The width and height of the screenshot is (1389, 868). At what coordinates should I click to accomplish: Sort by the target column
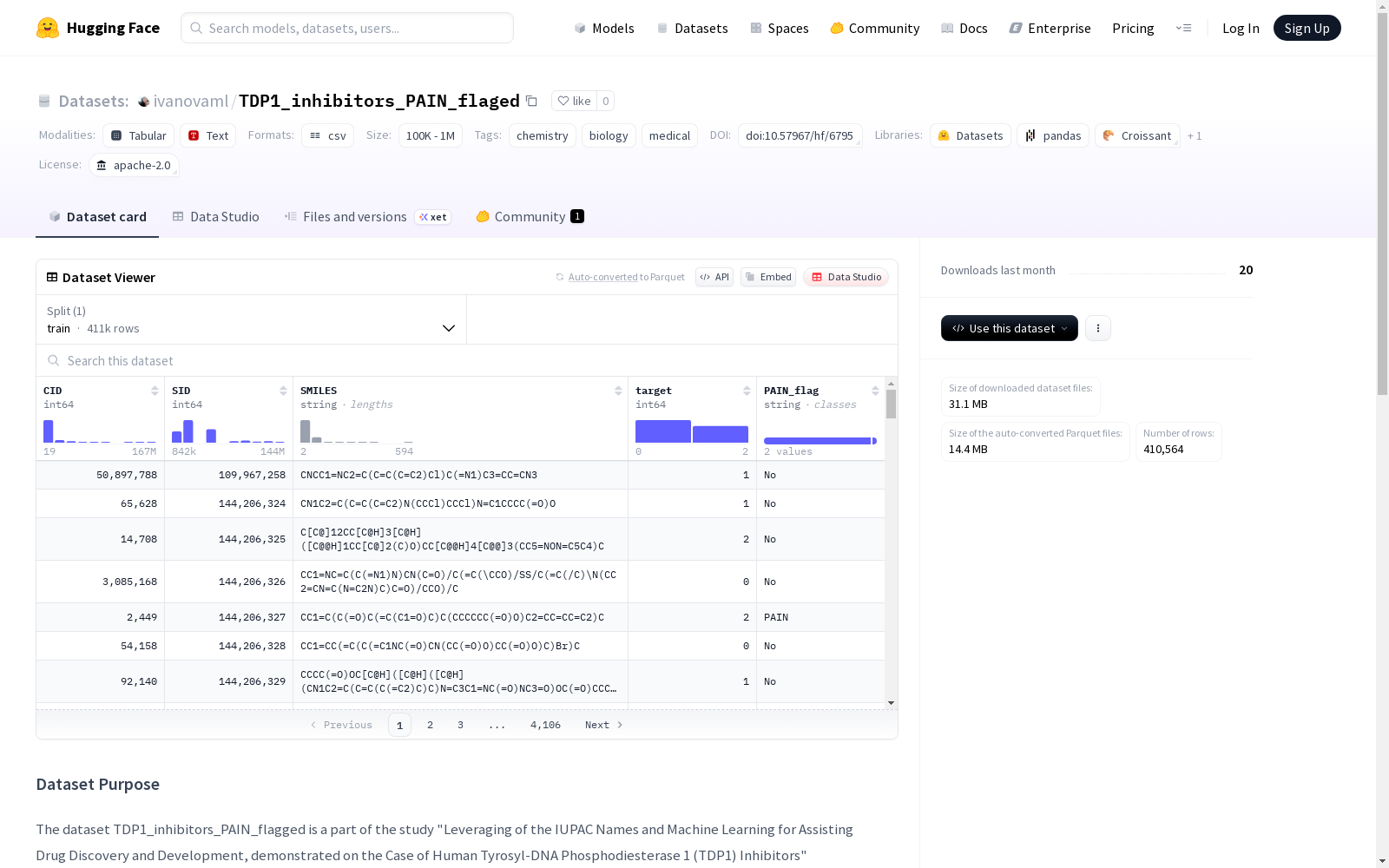click(747, 391)
